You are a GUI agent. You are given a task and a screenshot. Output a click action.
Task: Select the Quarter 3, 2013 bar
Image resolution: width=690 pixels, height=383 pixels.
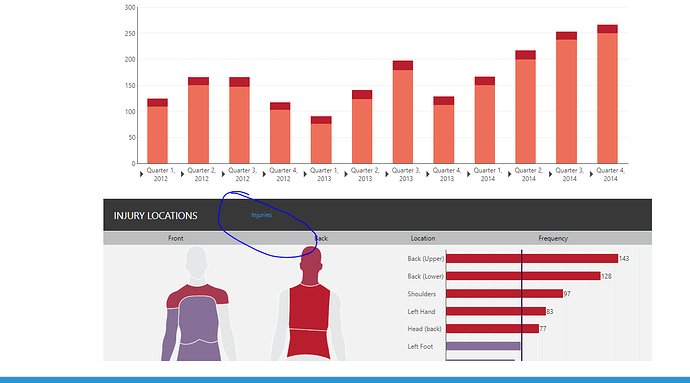tap(403, 112)
